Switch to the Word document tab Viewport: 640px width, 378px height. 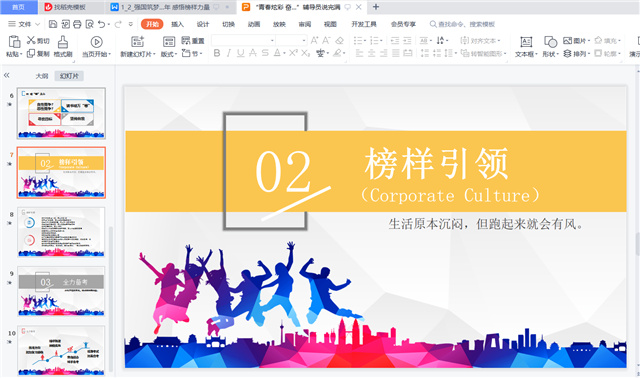(x=171, y=7)
